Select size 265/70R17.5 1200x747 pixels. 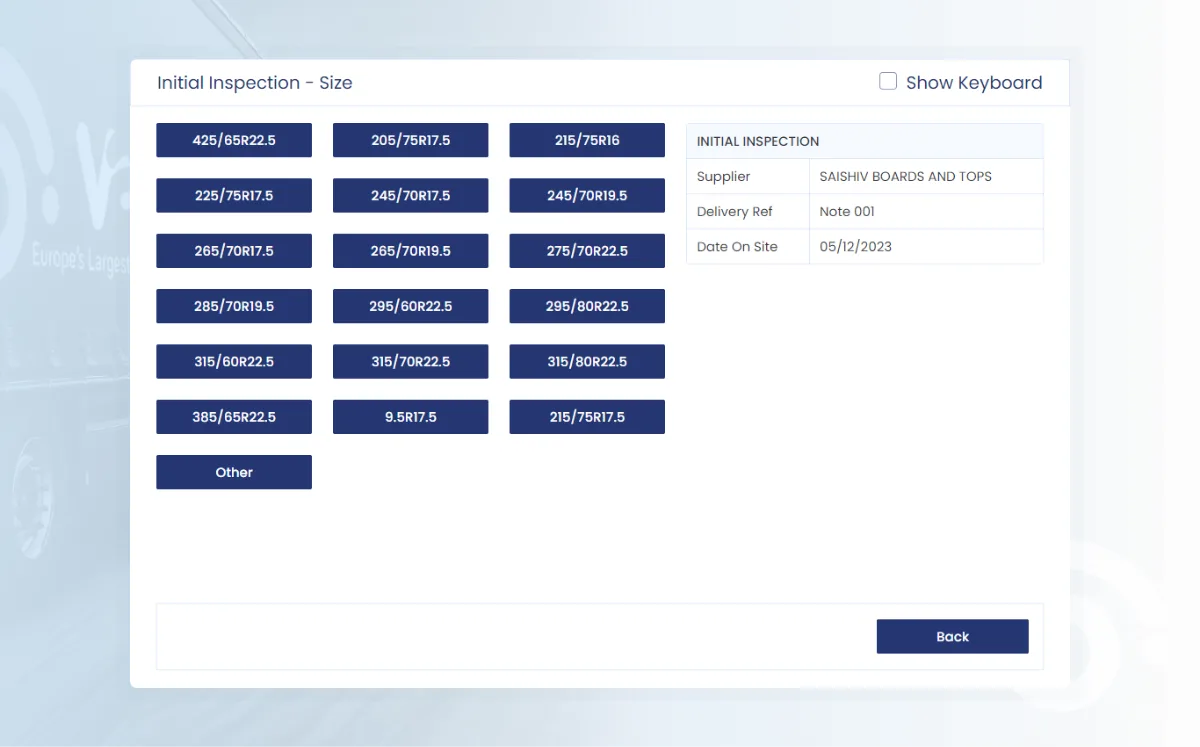tap(234, 251)
